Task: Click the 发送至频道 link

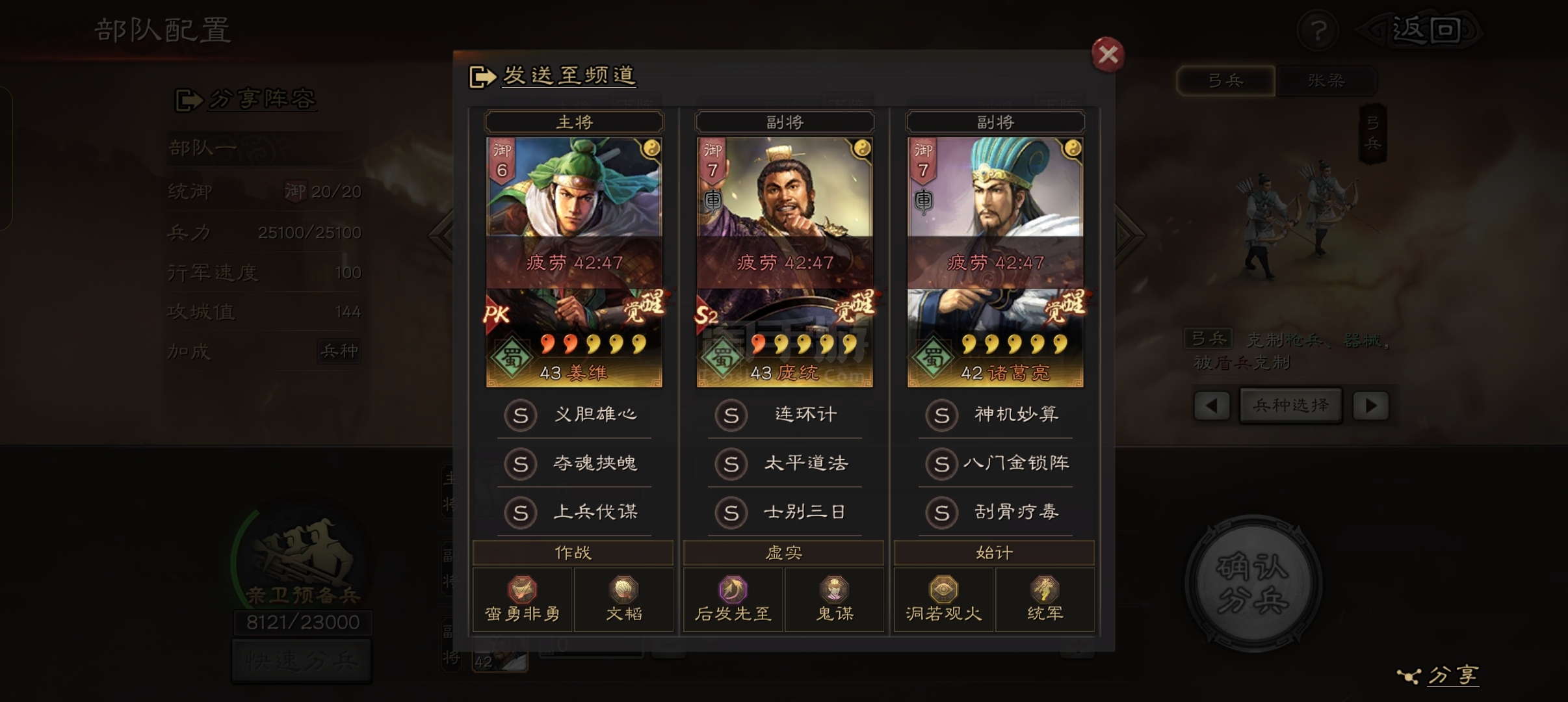Action: pos(569,76)
